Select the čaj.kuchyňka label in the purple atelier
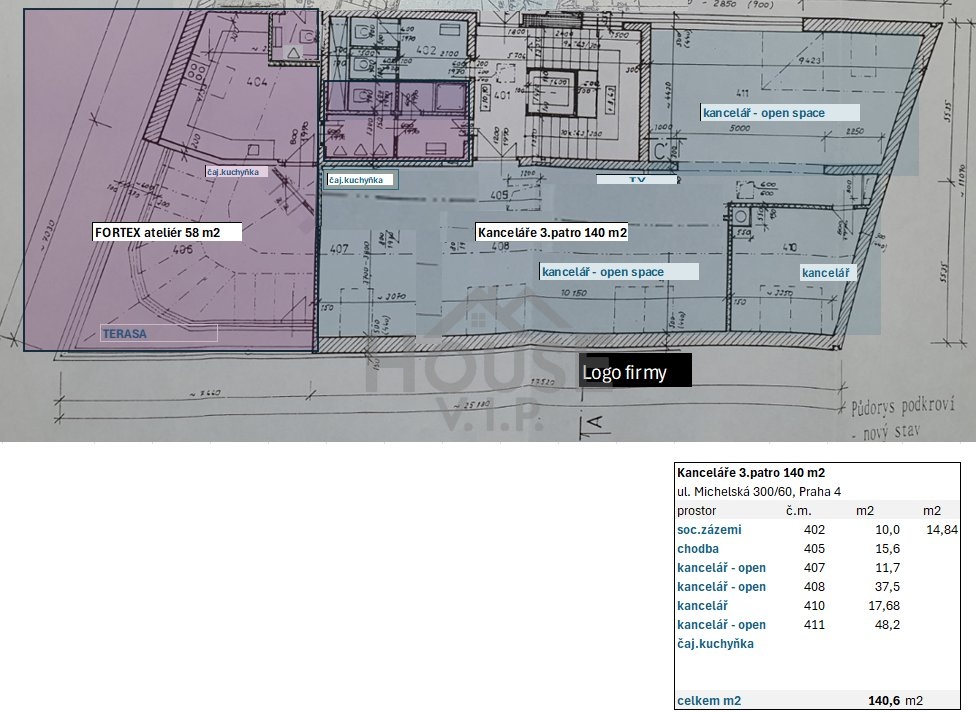976x712 pixels. (236, 172)
